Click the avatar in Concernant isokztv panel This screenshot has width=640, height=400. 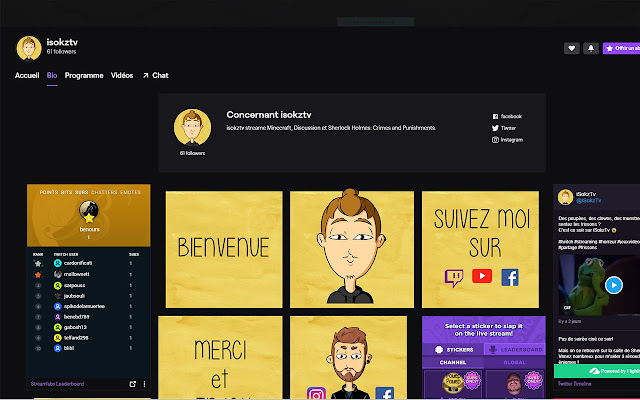pos(192,127)
